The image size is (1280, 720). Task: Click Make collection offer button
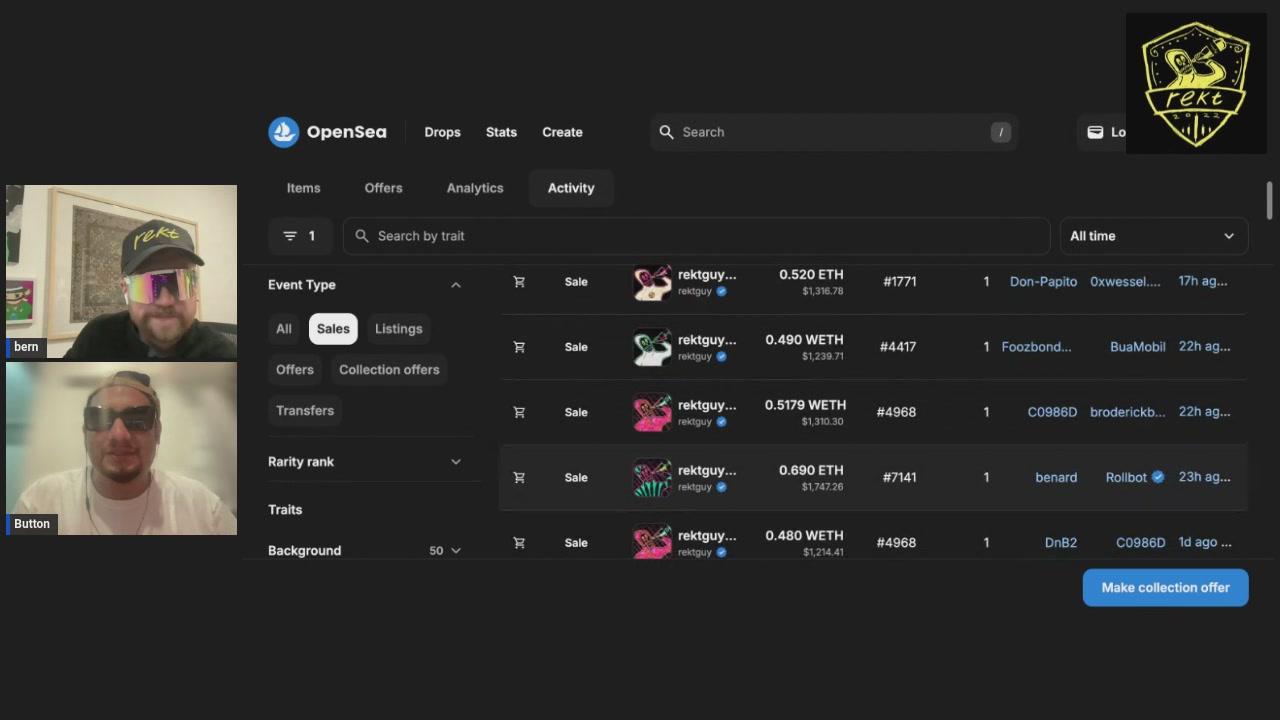coord(1165,588)
